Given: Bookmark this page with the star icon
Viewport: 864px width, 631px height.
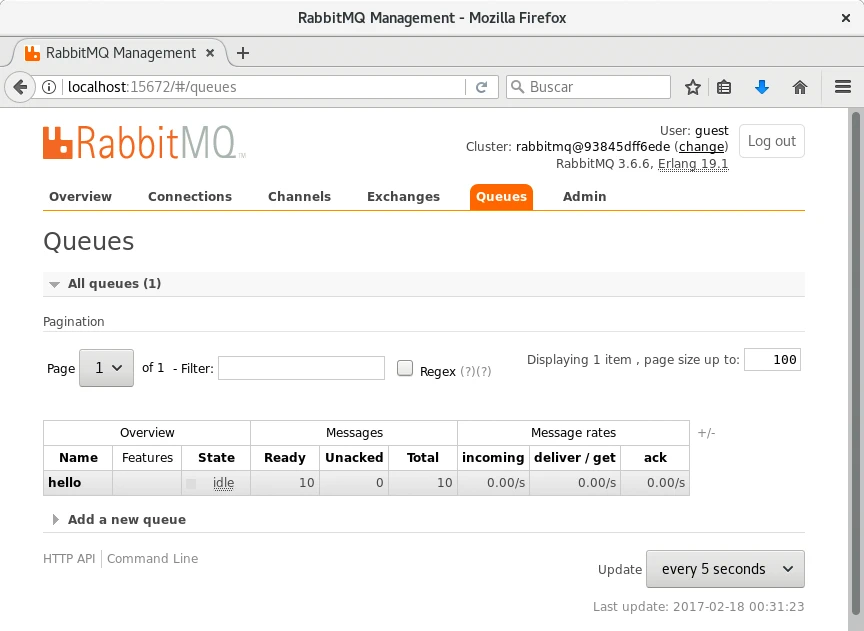Looking at the screenshot, I should [692, 87].
